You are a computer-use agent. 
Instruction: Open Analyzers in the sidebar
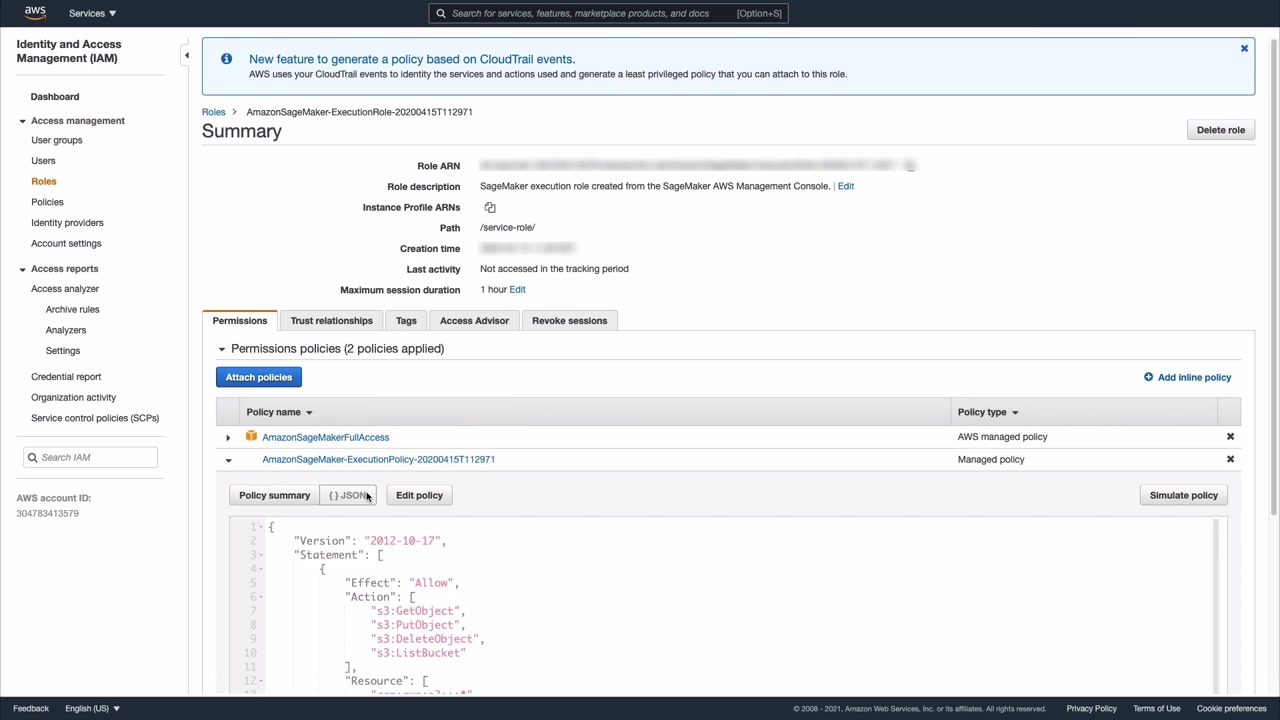click(66, 330)
